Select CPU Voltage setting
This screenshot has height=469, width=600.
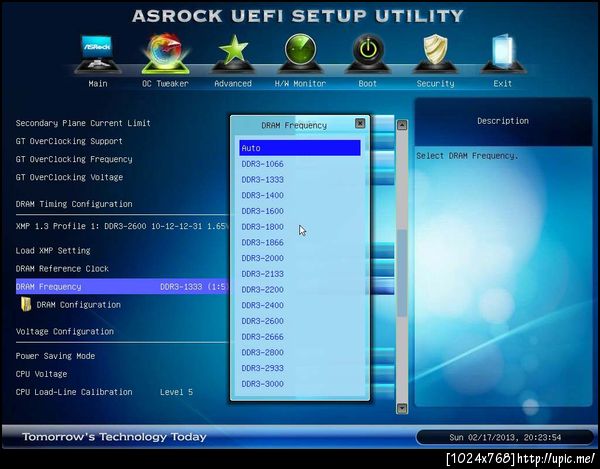point(41,374)
